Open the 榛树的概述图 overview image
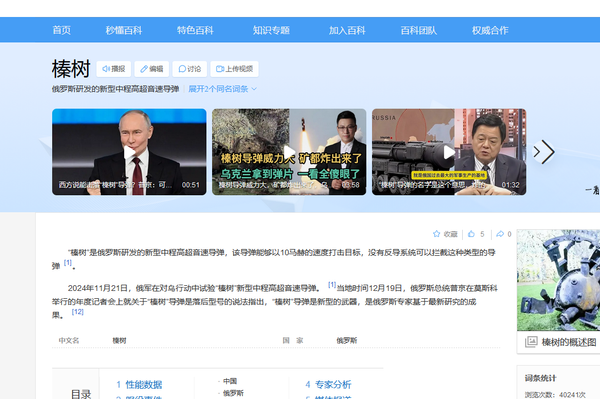Screen dimensions: 600x399 [x=559, y=280]
